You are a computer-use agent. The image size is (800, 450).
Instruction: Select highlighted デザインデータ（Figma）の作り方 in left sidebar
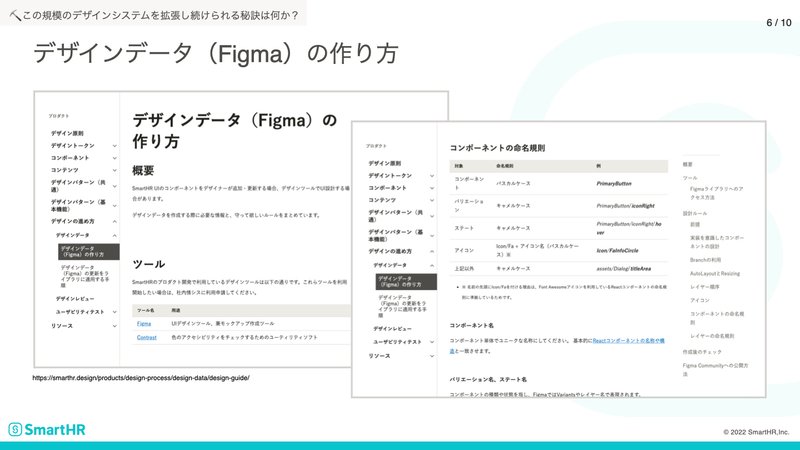click(x=89, y=252)
